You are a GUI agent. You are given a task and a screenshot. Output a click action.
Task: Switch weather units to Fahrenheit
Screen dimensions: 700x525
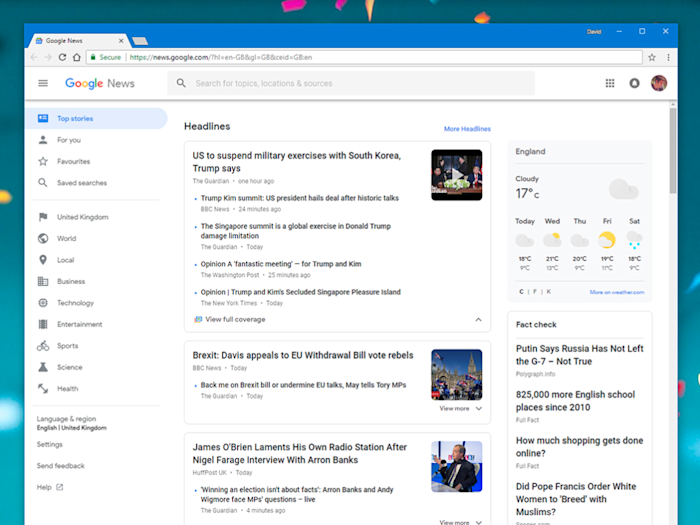[535, 292]
